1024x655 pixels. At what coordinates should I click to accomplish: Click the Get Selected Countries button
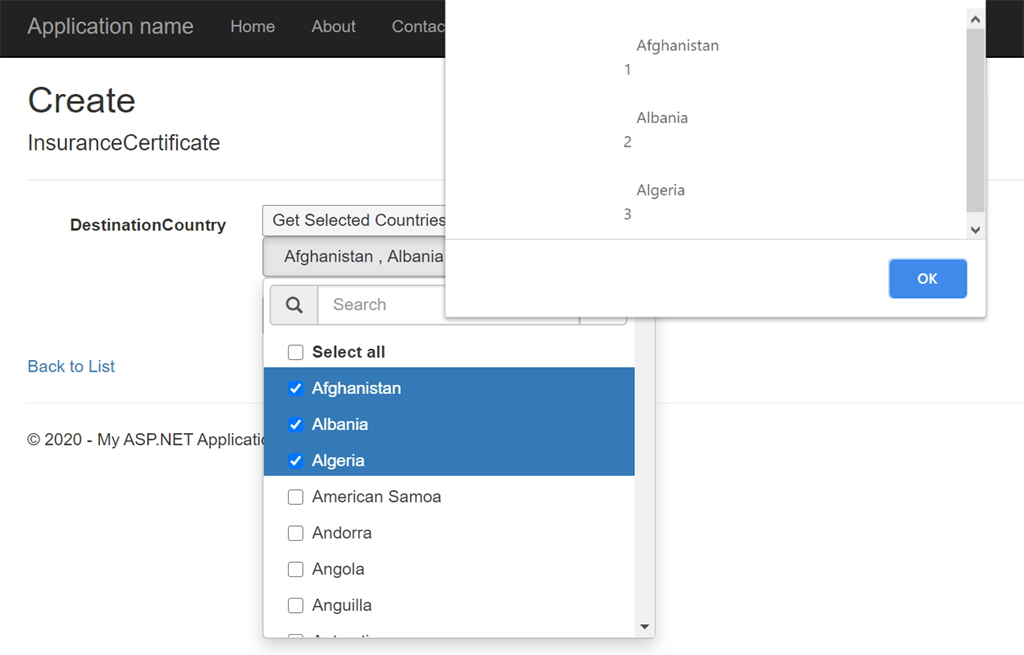click(x=356, y=220)
